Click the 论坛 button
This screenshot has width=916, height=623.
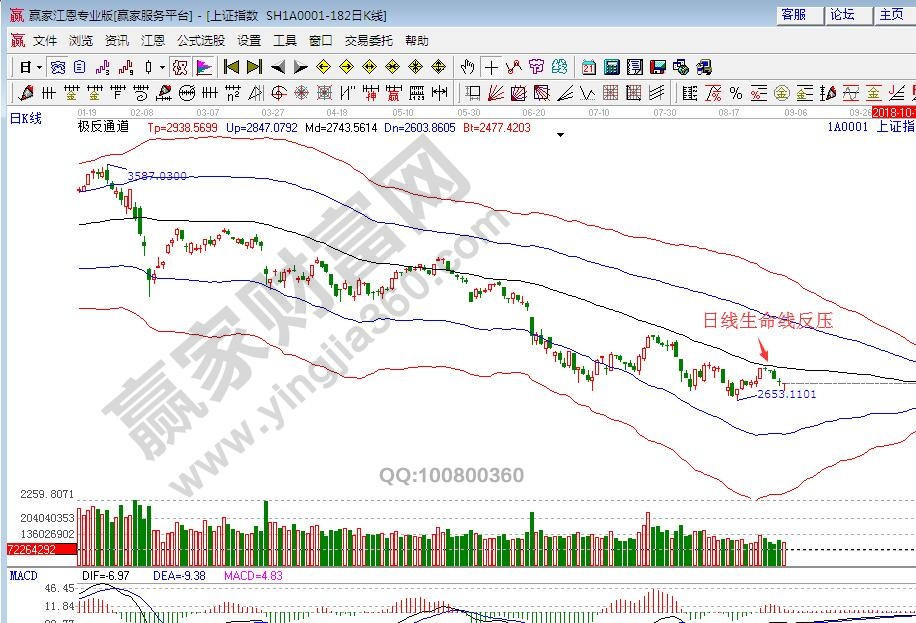[x=842, y=15]
